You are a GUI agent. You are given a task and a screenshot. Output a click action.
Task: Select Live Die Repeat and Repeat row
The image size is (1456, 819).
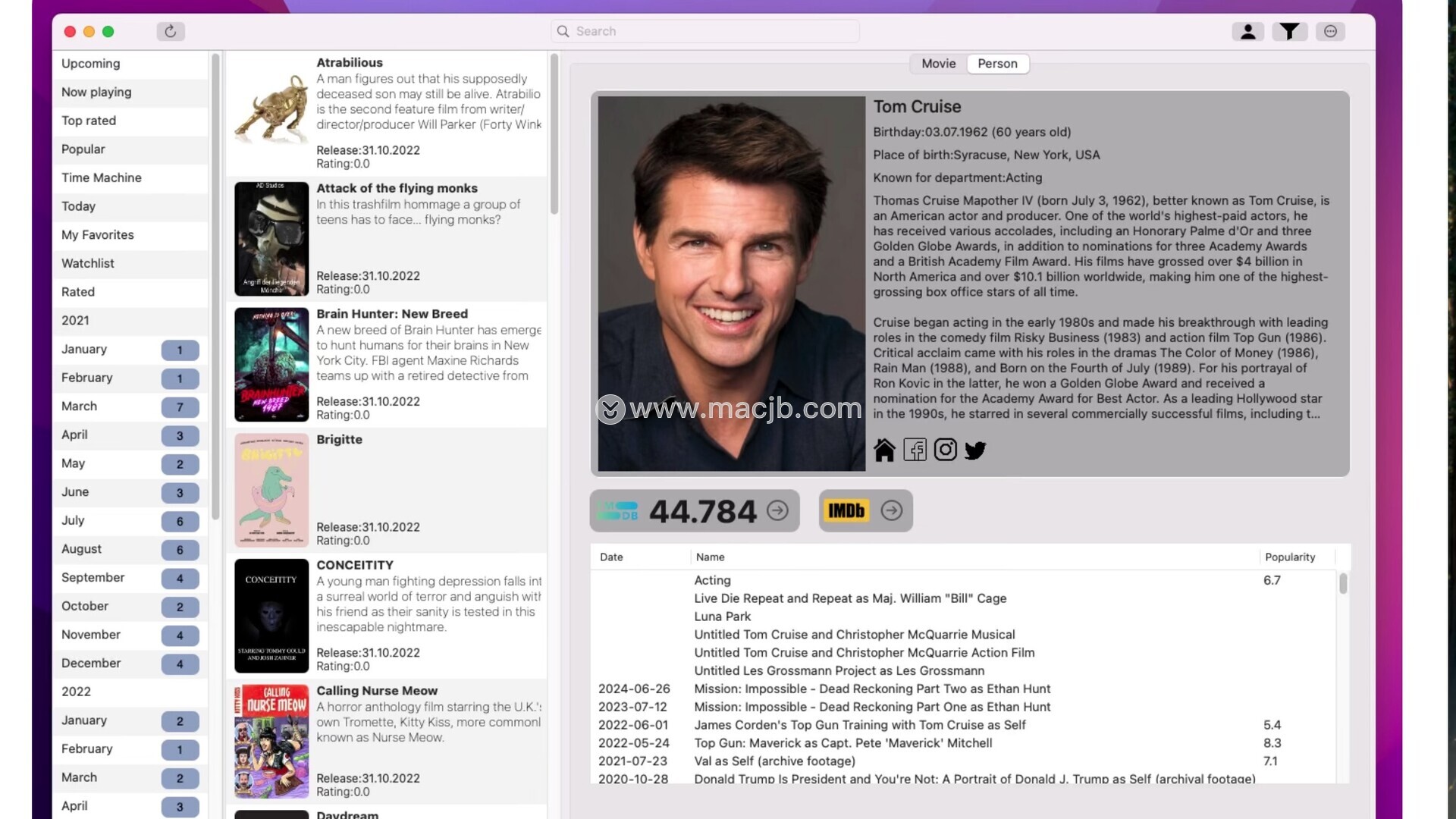[963, 598]
